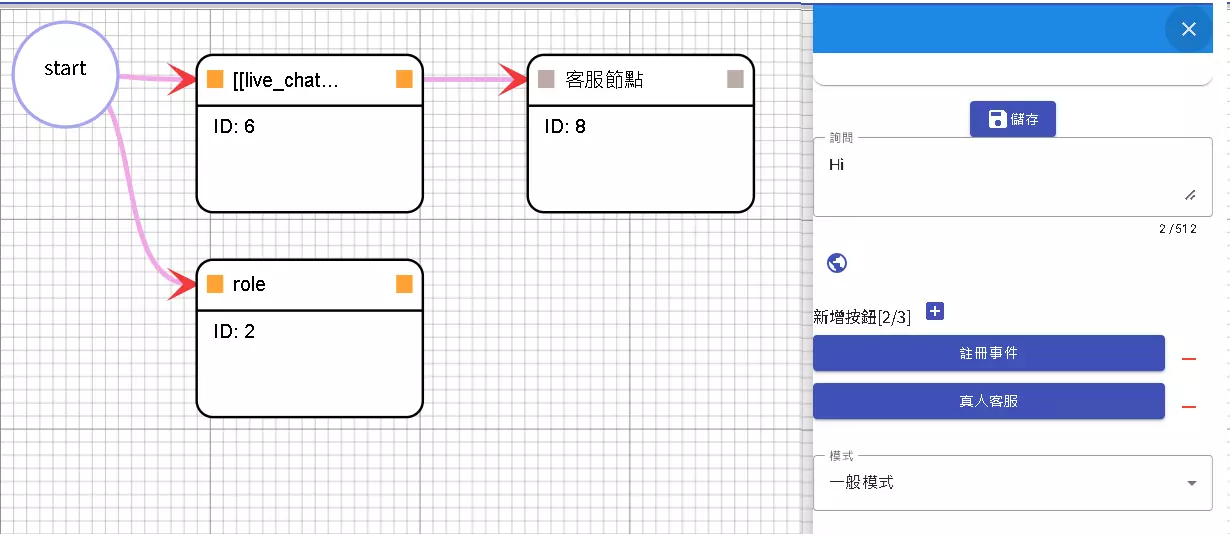Viewport: 1230px width, 534px height.
Task: Click the plus icon to add button
Action: 935,312
